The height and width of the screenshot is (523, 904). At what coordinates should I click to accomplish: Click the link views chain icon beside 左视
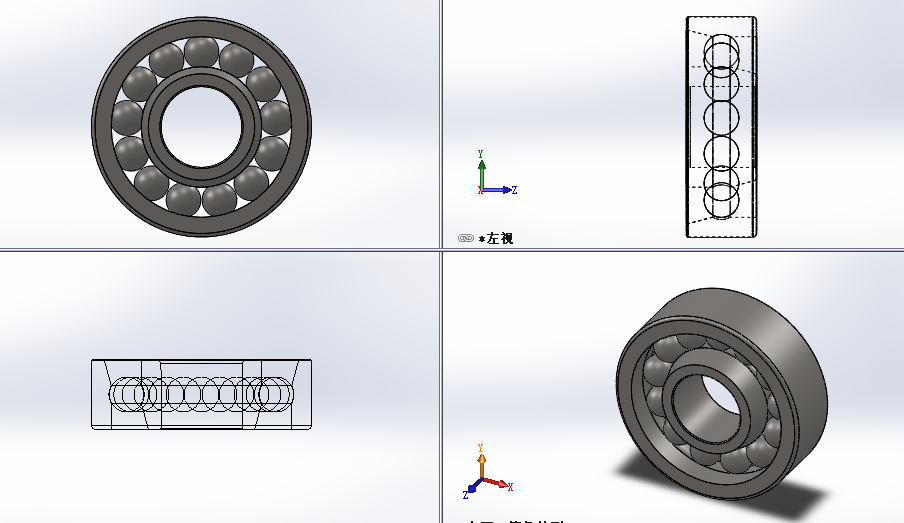pyautogui.click(x=466, y=238)
